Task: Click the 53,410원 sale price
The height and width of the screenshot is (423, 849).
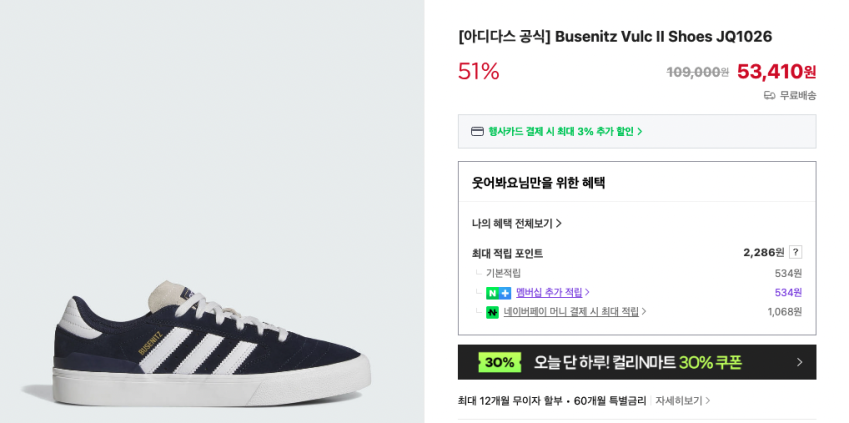Action: tap(776, 71)
